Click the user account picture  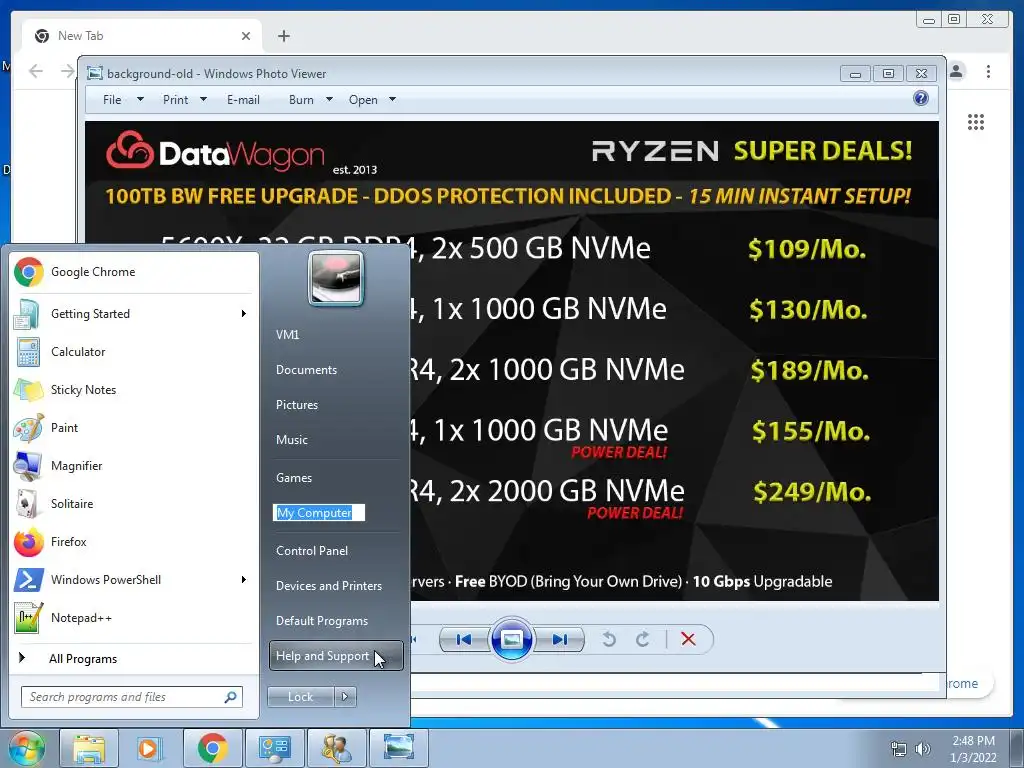336,278
